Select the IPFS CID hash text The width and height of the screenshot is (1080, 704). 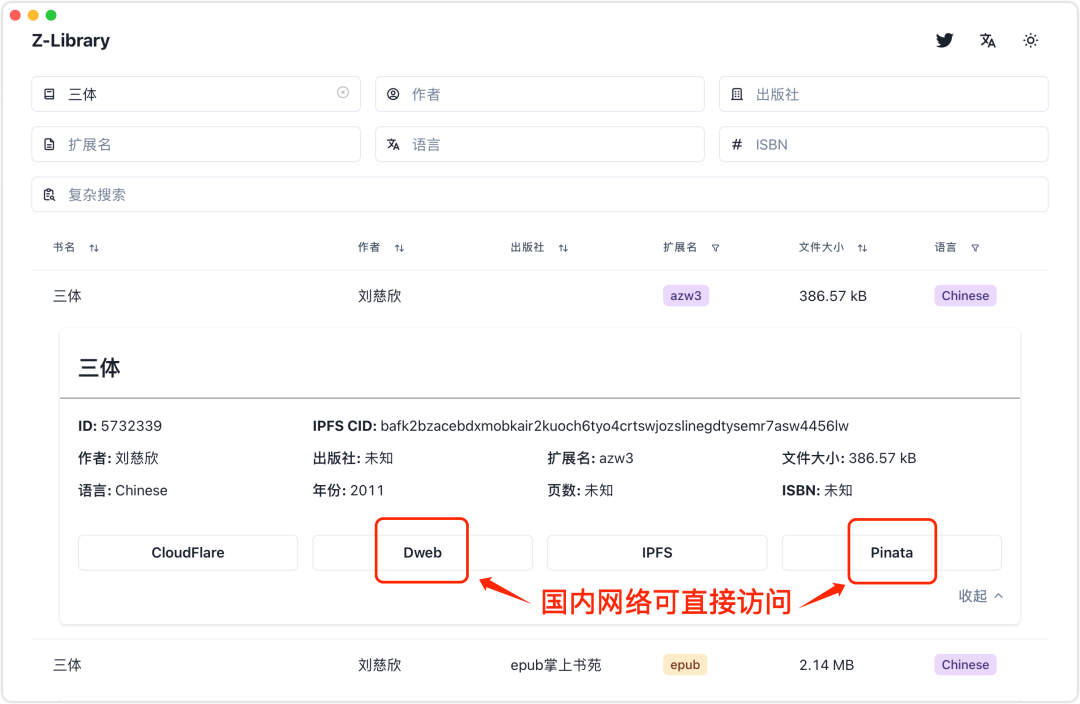[614, 426]
